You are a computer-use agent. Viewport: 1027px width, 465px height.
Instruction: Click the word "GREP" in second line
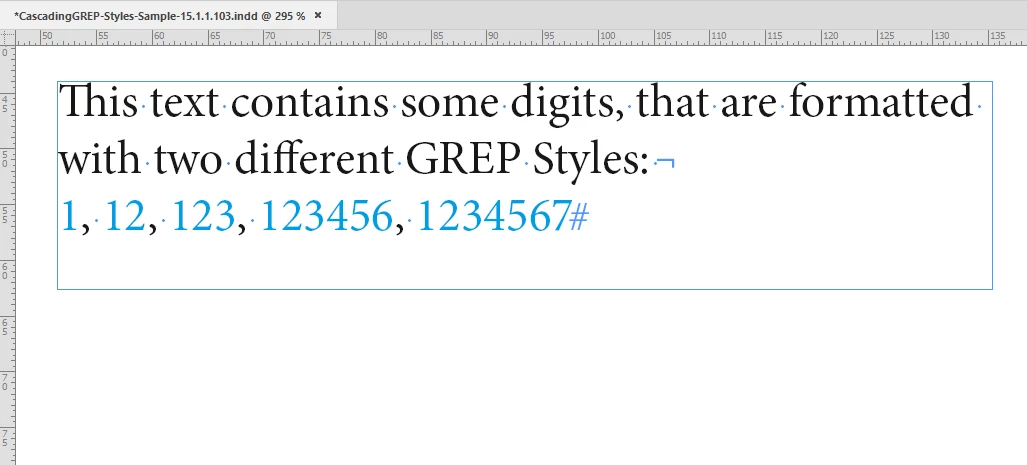point(462,160)
